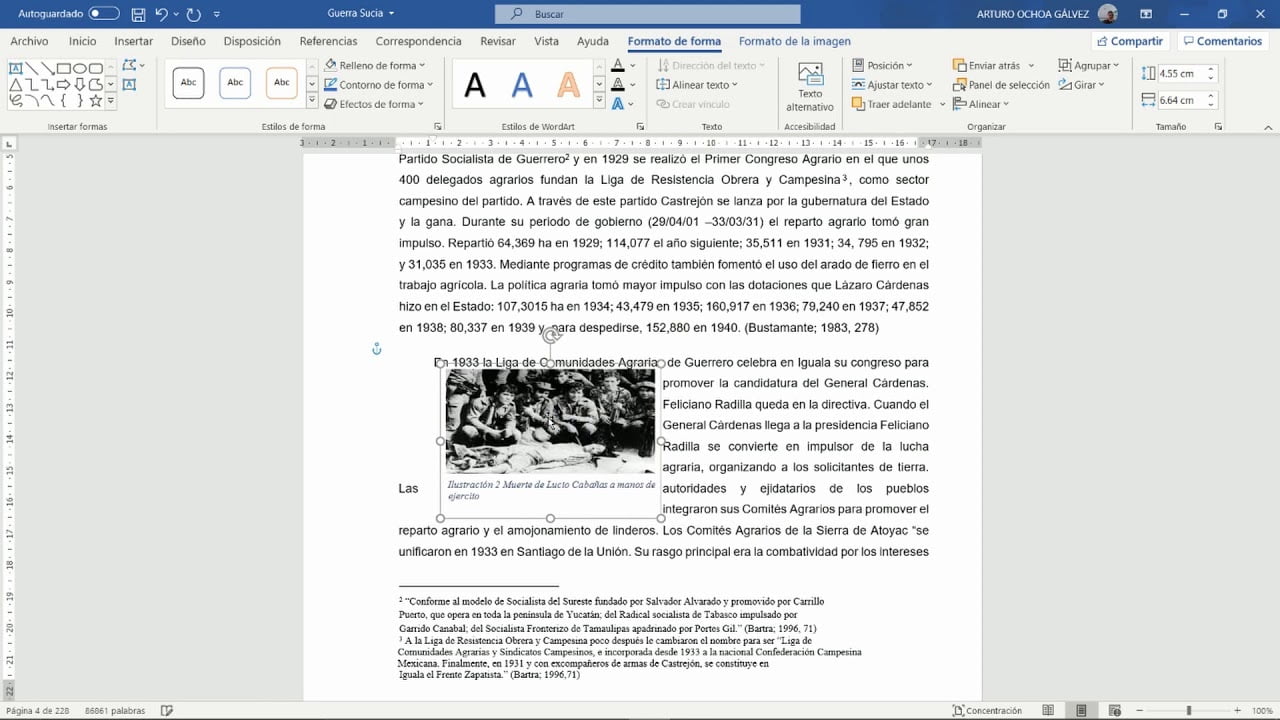Apply the black WordArt A style
This screenshot has height=720, width=1280.
[x=475, y=86]
